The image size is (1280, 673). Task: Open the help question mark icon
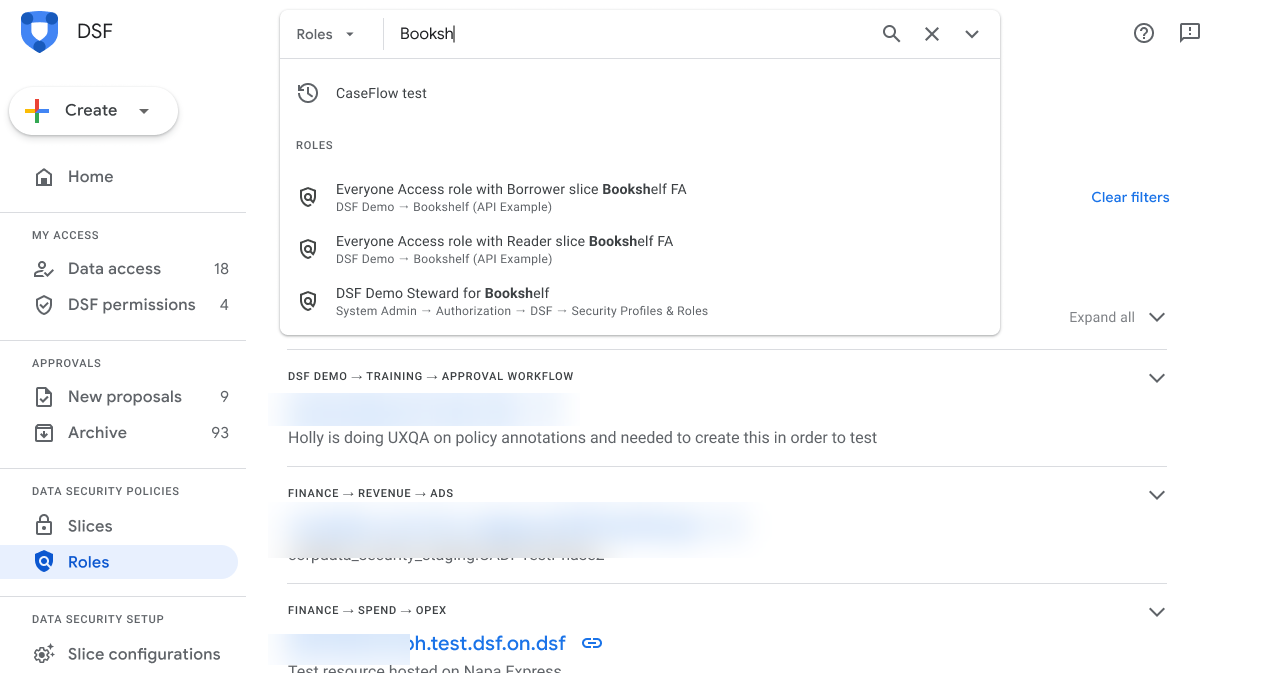tap(1144, 33)
